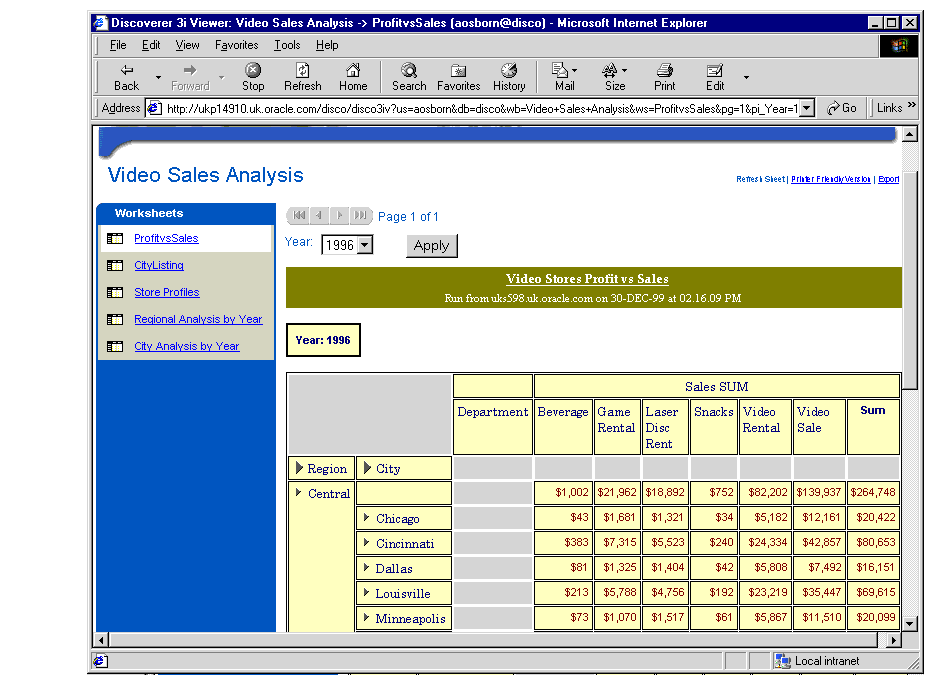Open the Tools menu

pyautogui.click(x=287, y=45)
